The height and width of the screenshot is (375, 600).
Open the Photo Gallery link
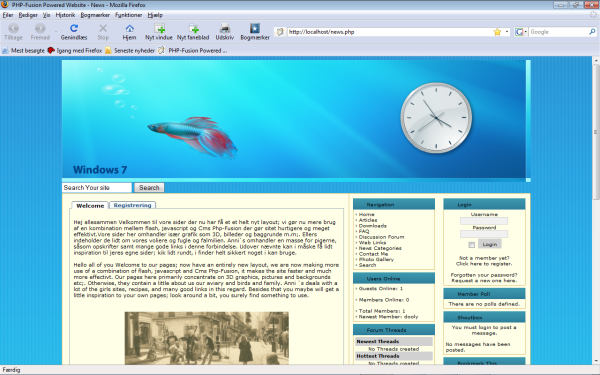pyautogui.click(x=376, y=259)
